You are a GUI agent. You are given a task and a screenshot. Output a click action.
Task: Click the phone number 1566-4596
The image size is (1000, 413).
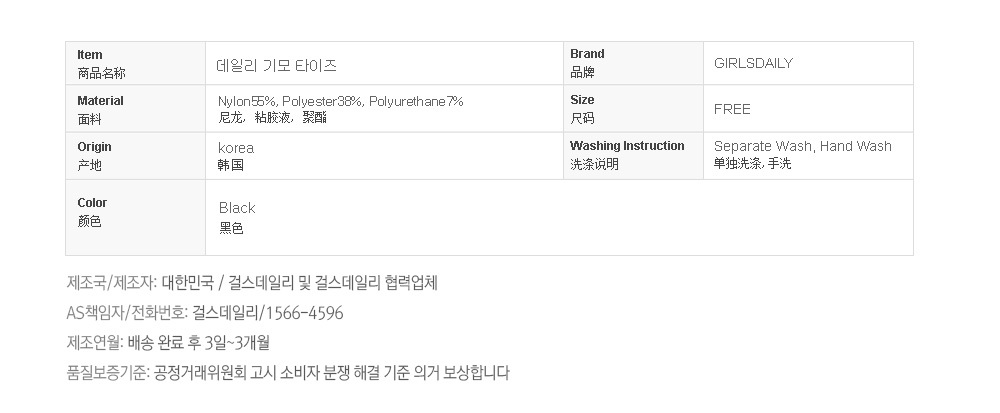305,314
